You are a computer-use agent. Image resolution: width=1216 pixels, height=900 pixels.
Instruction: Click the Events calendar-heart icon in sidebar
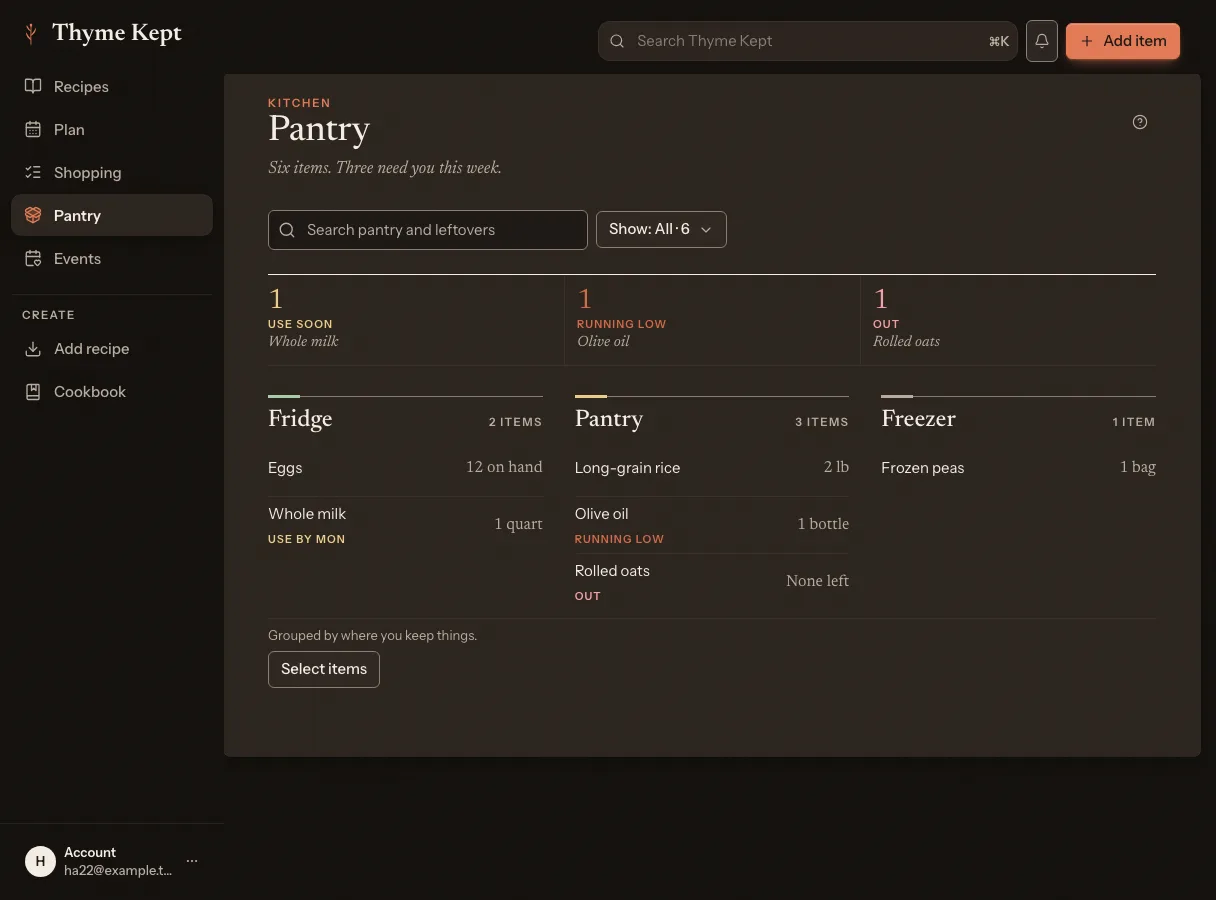point(33,258)
